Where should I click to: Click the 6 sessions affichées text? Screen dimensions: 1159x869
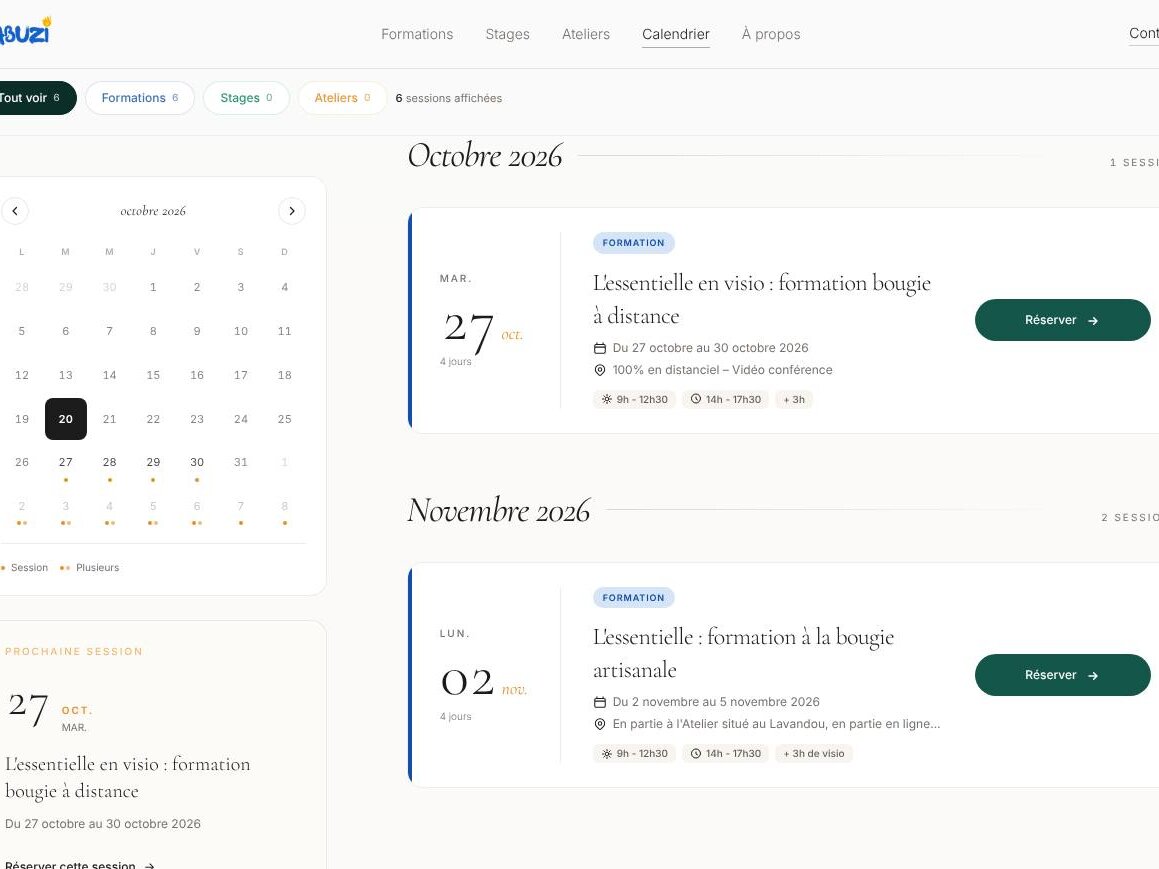449,98
